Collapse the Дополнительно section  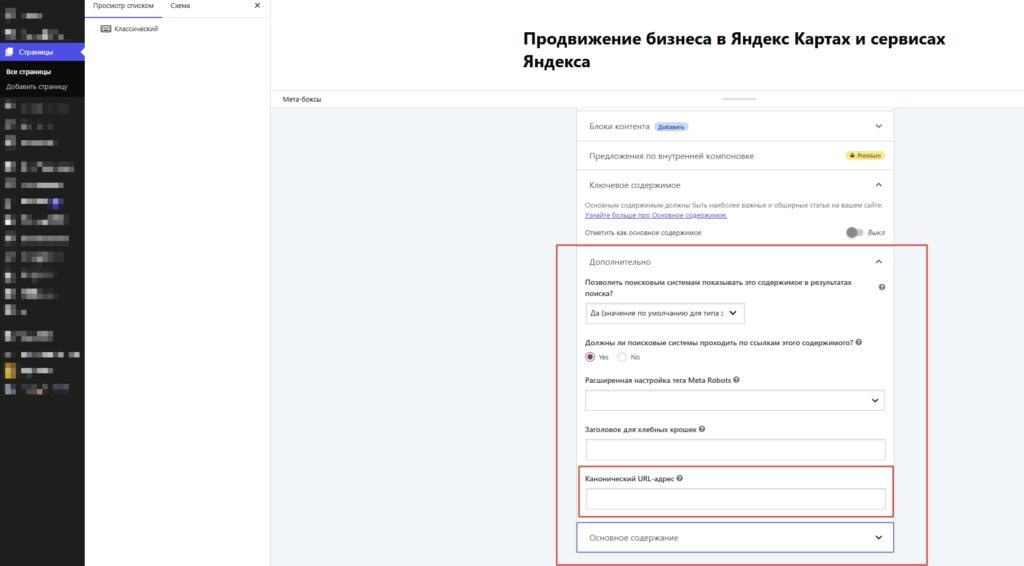[735, 262]
